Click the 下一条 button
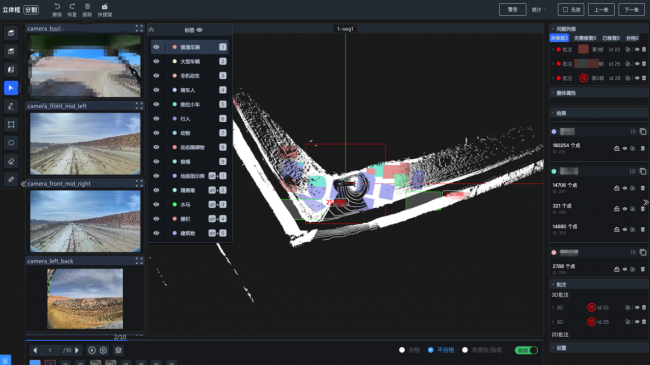This screenshot has height=365, width=650. (631, 10)
